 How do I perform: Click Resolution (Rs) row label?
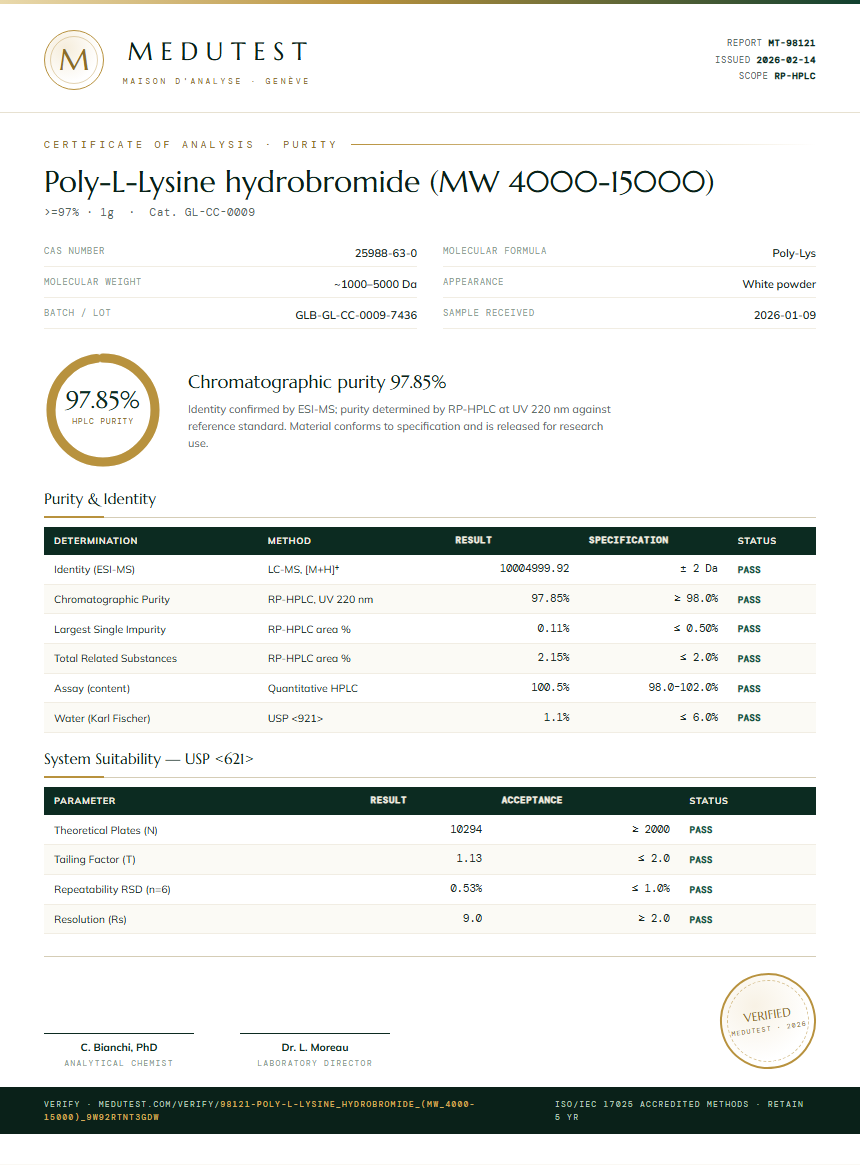[90, 920]
